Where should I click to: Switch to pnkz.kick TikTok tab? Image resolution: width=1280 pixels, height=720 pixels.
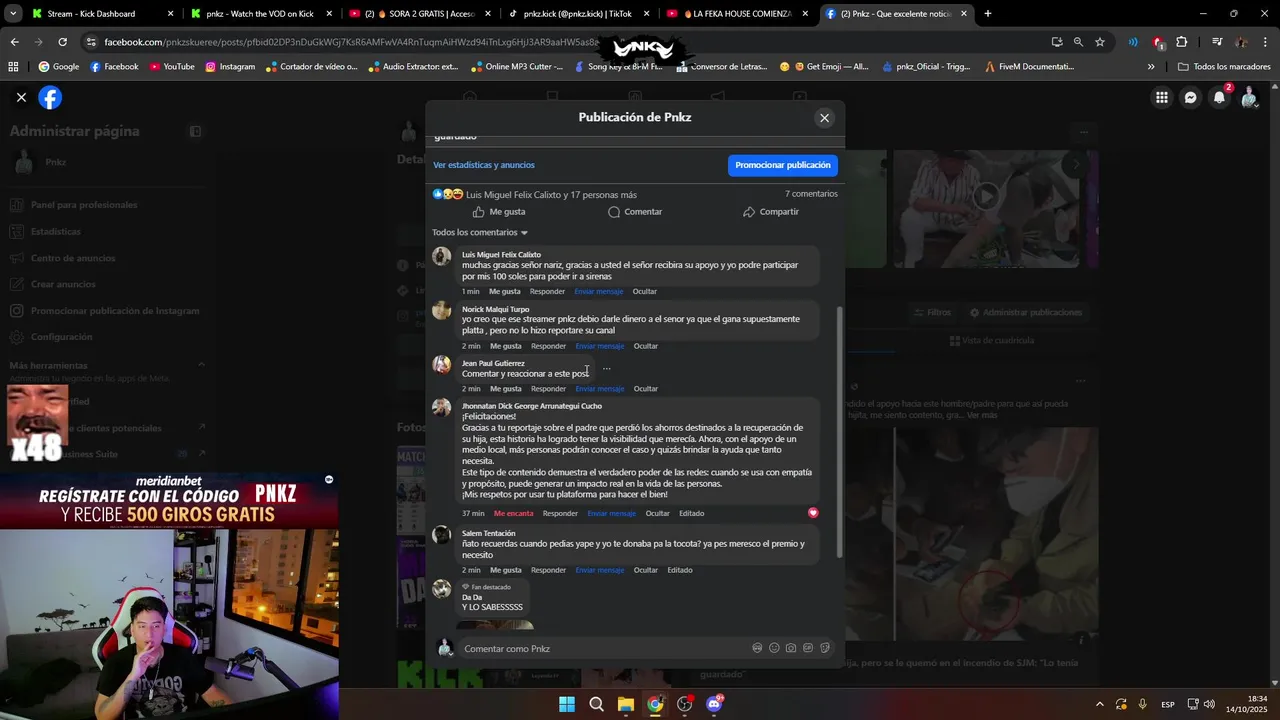(x=578, y=14)
